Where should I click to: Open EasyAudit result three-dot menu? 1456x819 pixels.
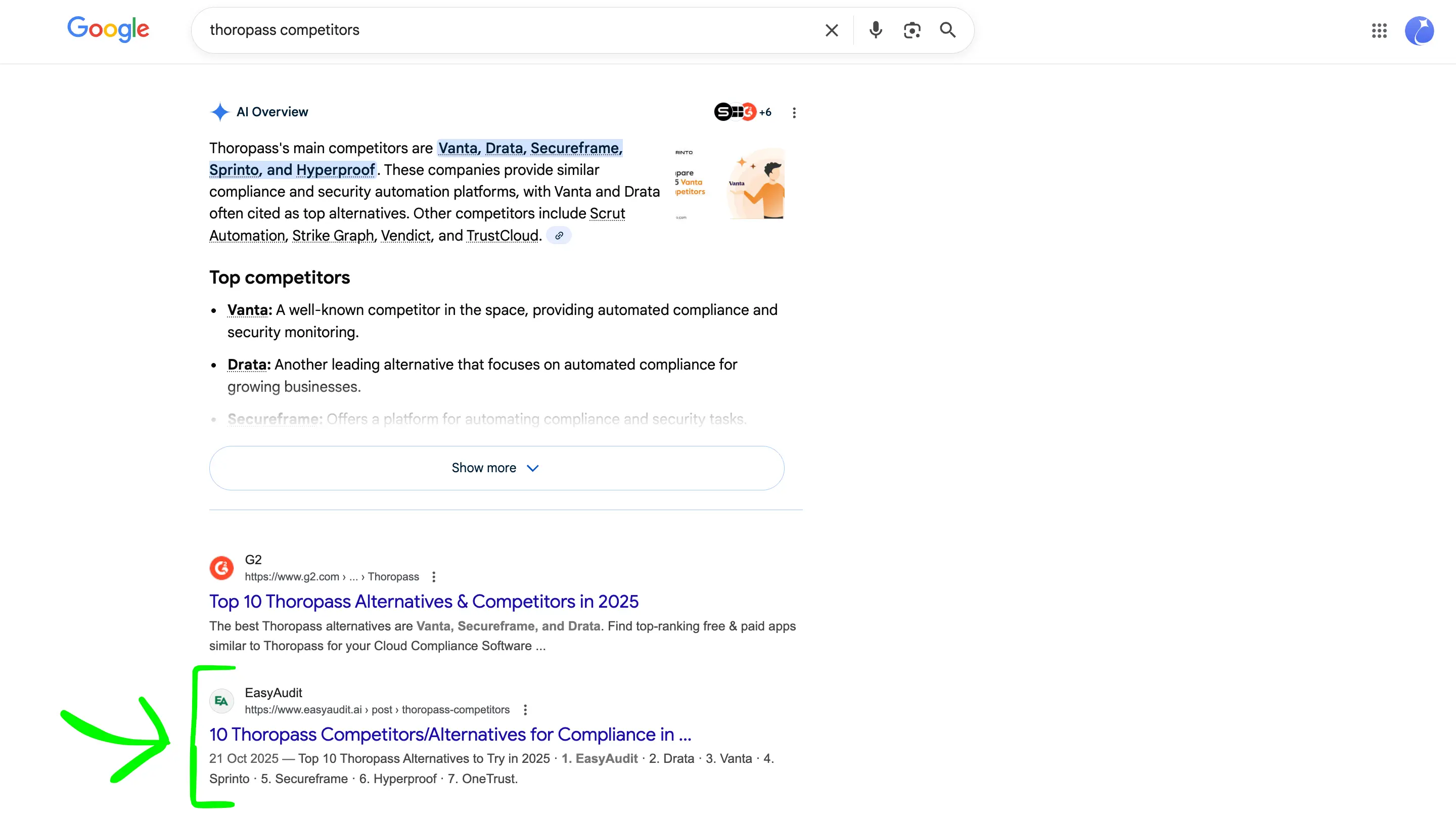pyautogui.click(x=525, y=709)
